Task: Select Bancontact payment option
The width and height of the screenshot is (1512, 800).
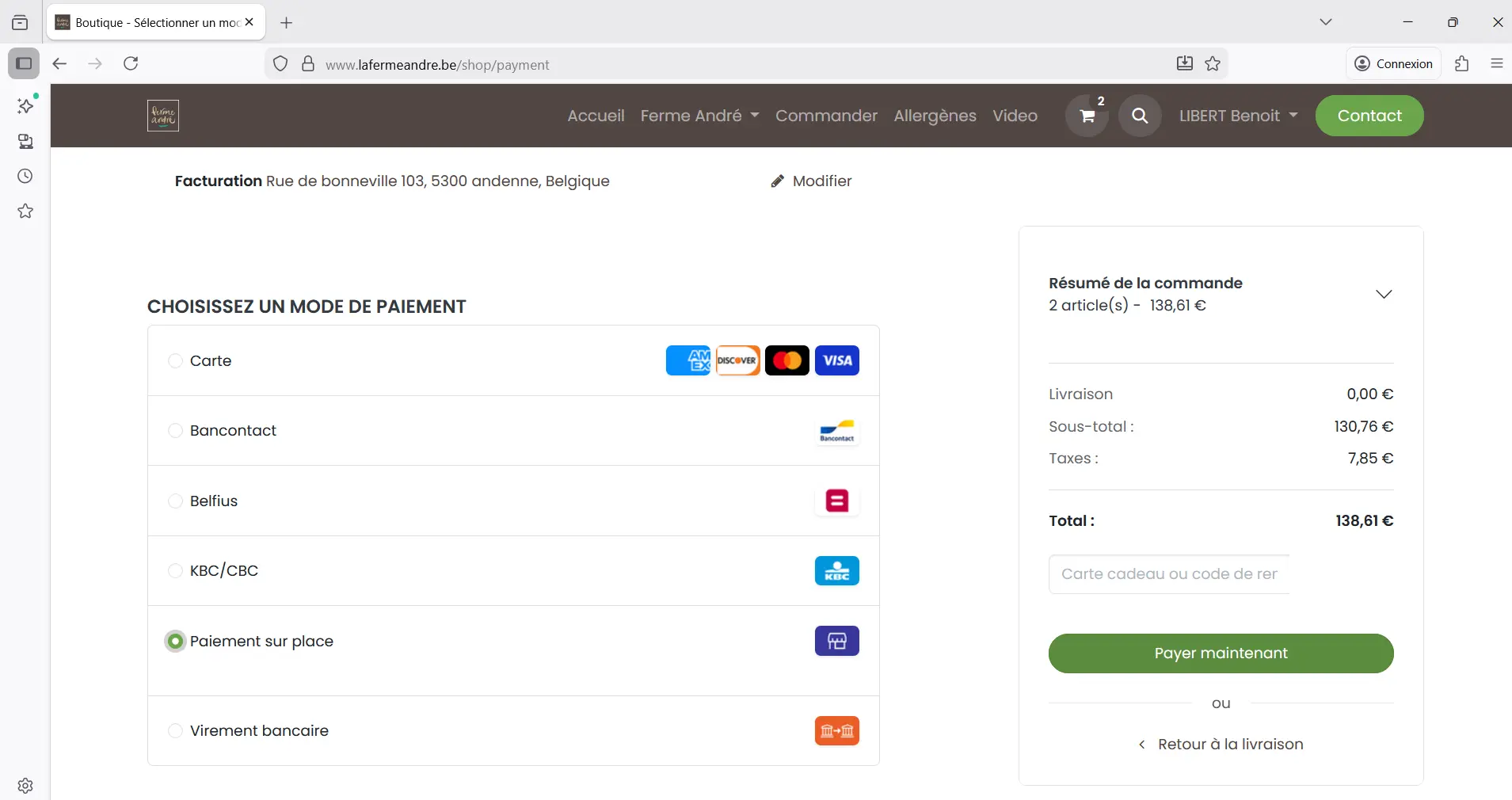Action: 176,431
